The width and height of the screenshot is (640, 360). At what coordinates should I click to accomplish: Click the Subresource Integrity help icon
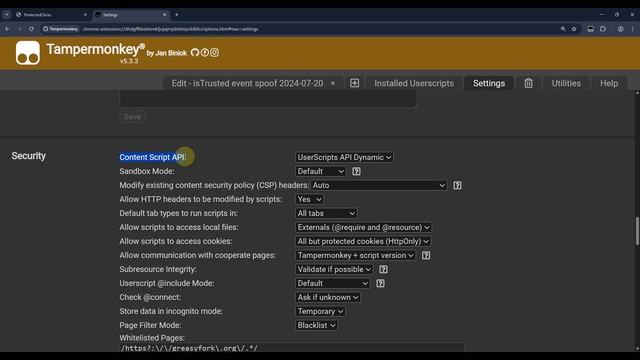(383, 269)
